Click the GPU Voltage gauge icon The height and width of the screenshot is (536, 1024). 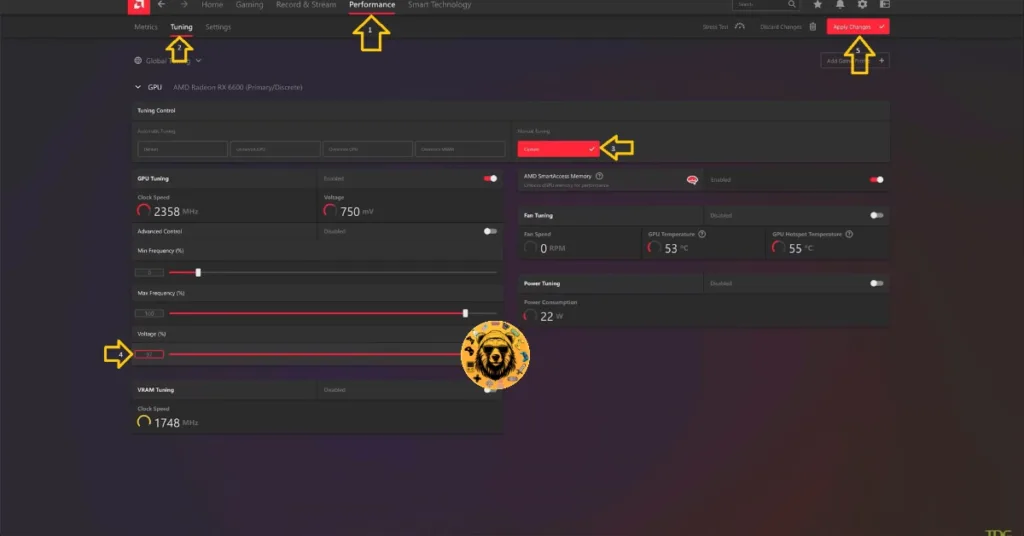pyautogui.click(x=330, y=211)
